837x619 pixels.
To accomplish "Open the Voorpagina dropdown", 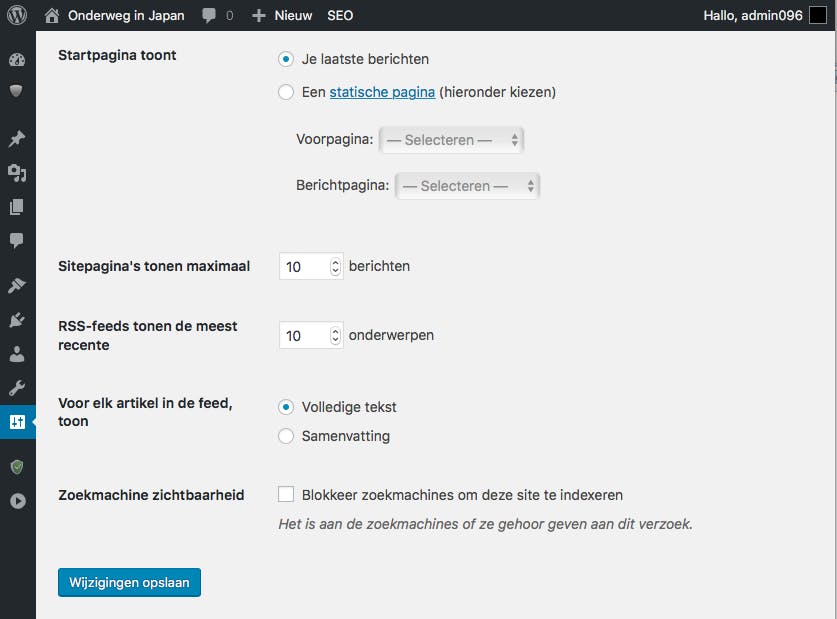I will click(452, 140).
